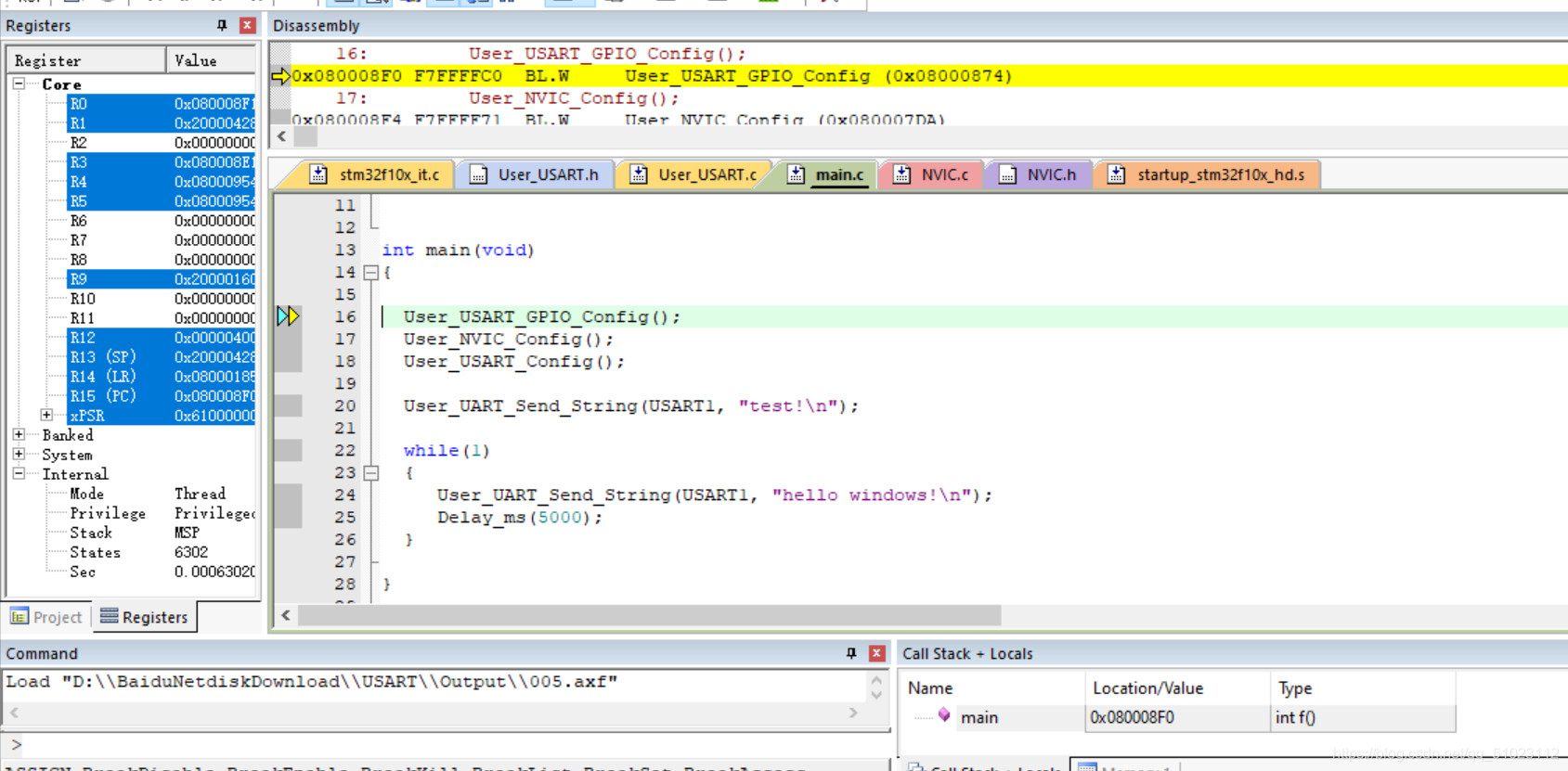Select the R2 register row
The width and height of the screenshot is (1568, 771).
[162, 143]
